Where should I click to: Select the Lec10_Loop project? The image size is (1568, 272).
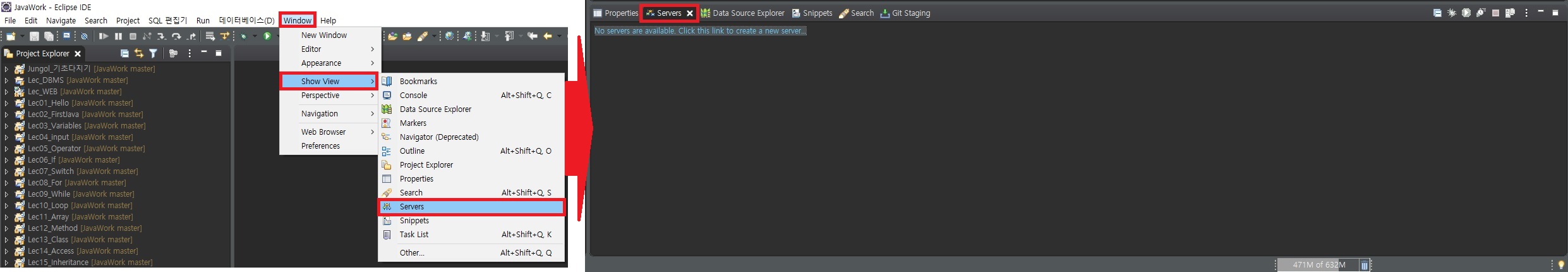point(80,206)
